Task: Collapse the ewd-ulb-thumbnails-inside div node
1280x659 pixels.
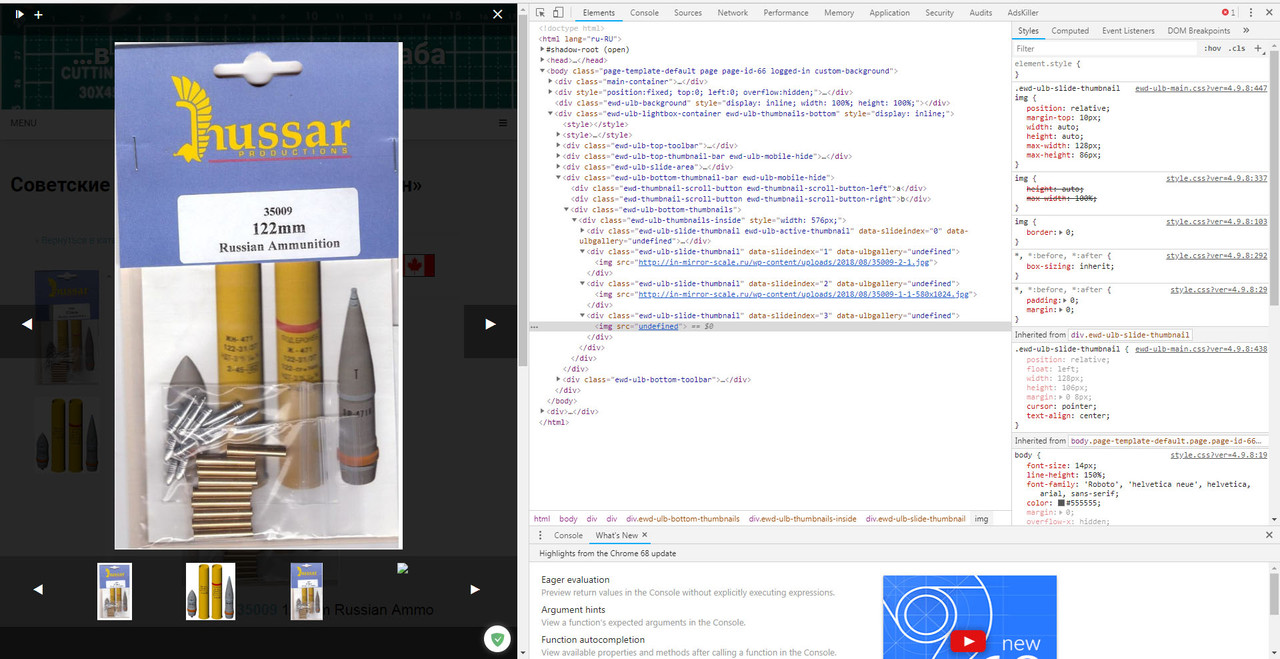Action: tap(575, 220)
